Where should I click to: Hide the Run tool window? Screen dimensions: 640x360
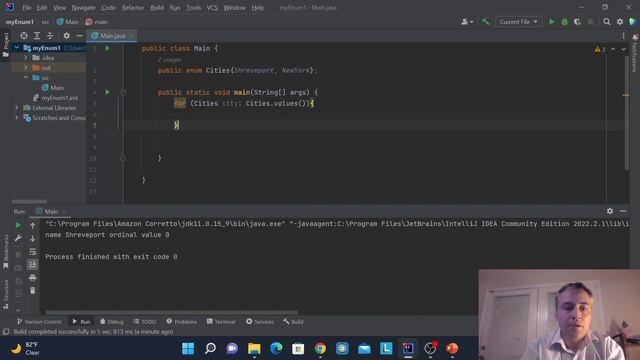point(623,211)
